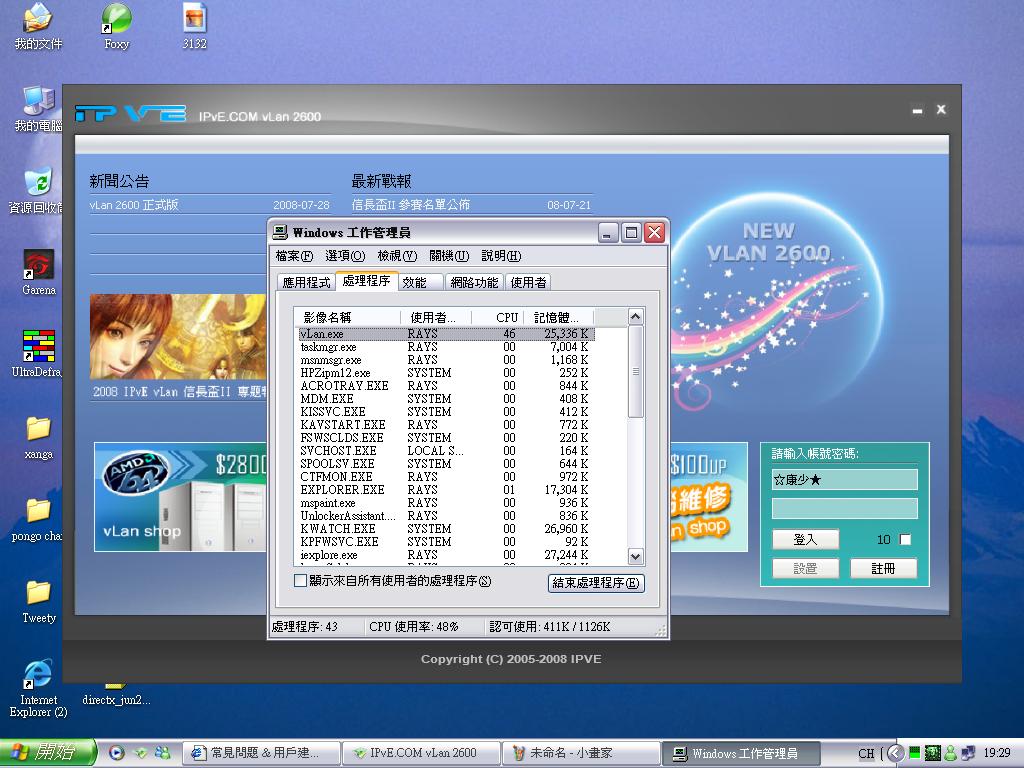Select the UltraDefrag desktop icon
The height and width of the screenshot is (768, 1024).
point(38,346)
